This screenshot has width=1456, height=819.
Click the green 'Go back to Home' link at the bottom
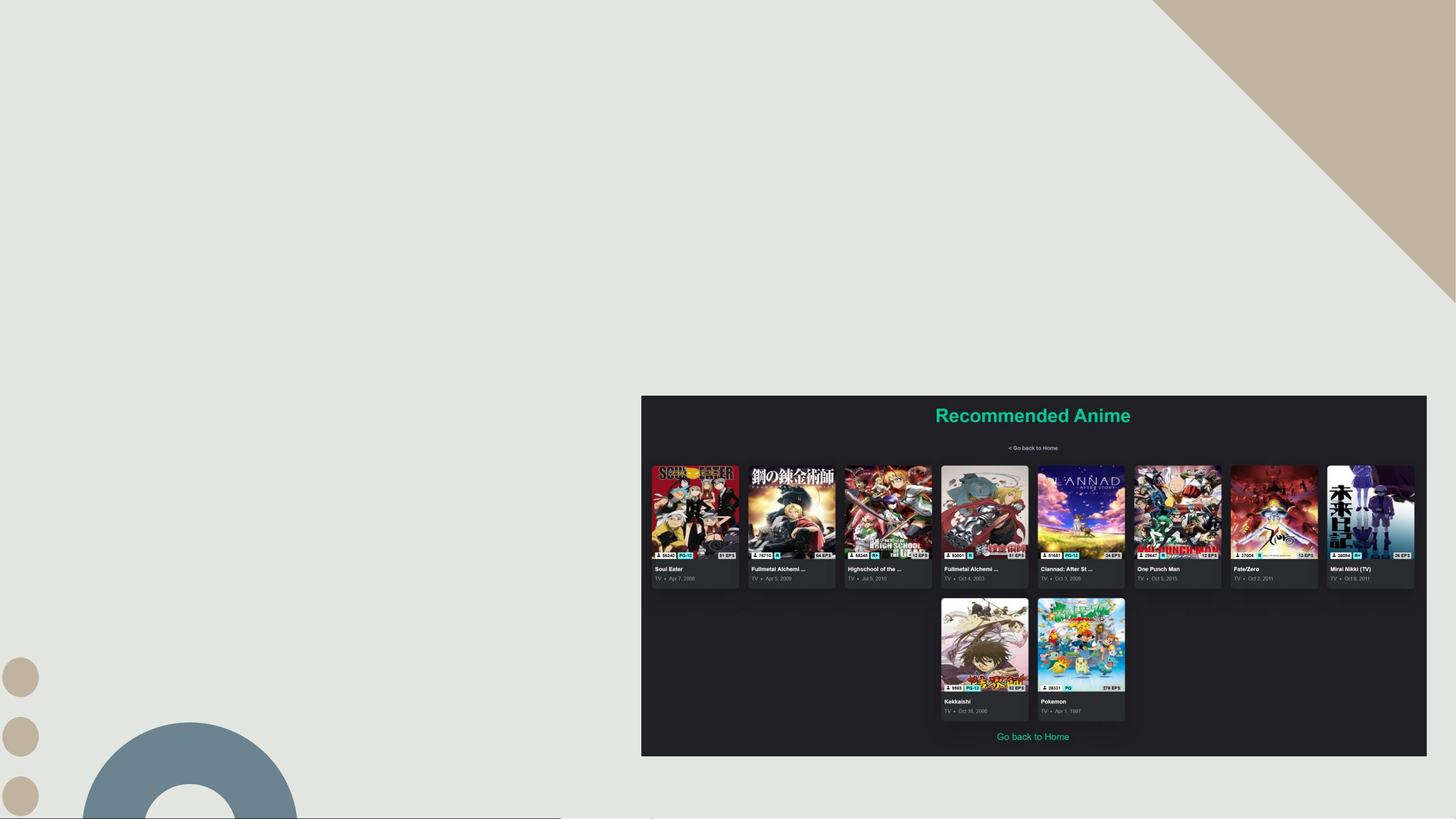click(1032, 737)
